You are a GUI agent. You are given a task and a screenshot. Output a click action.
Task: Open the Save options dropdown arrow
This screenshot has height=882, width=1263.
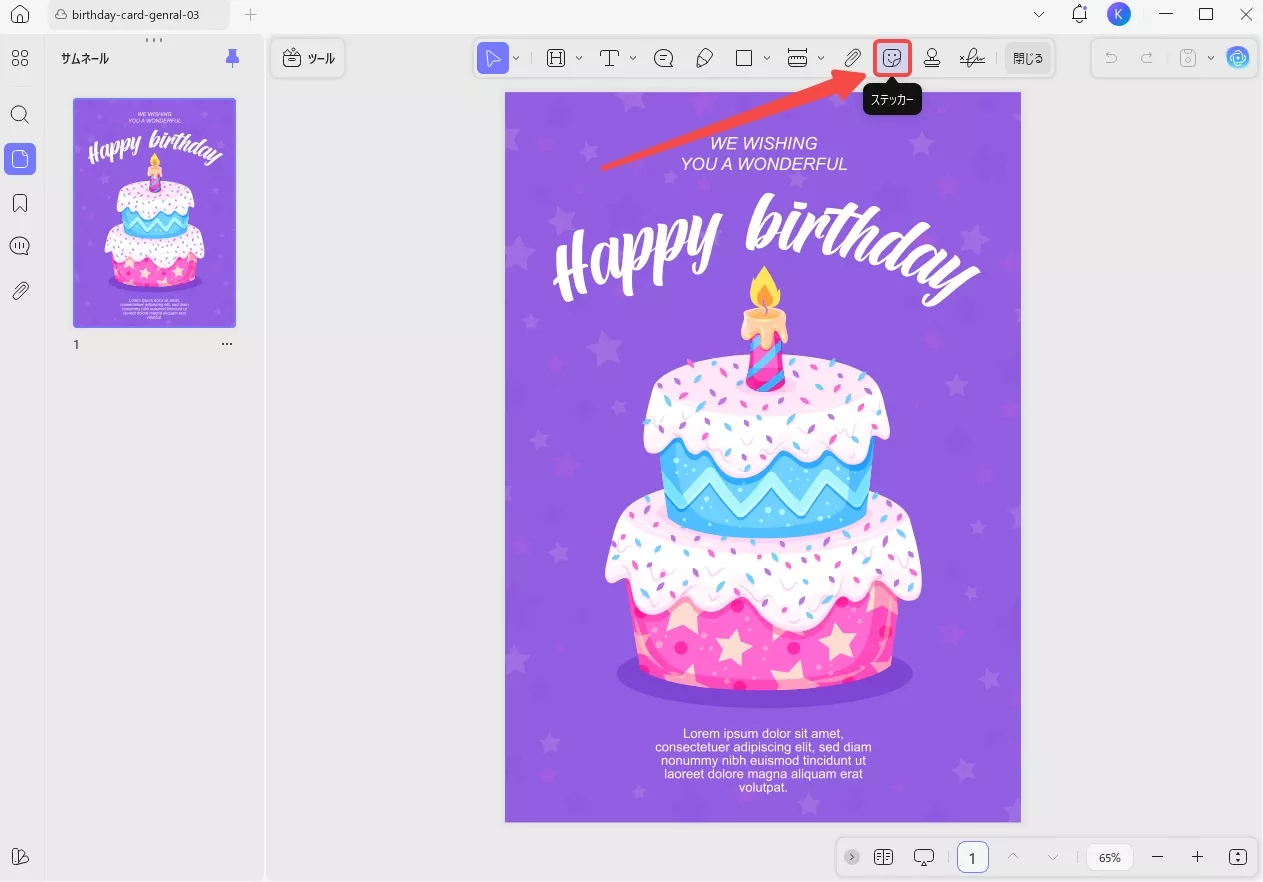[1211, 58]
